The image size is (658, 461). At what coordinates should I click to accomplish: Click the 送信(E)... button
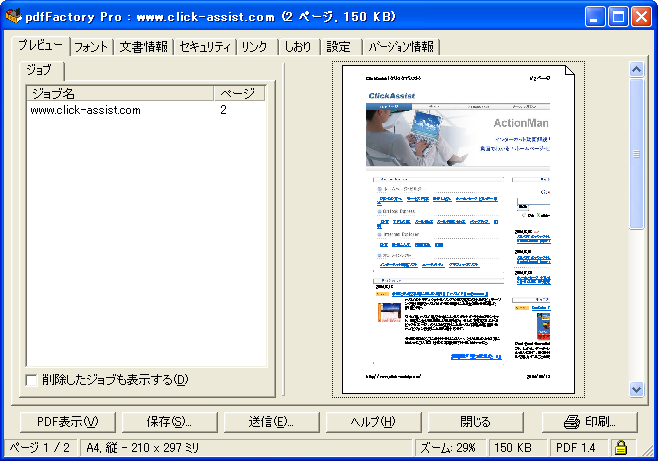click(x=272, y=422)
